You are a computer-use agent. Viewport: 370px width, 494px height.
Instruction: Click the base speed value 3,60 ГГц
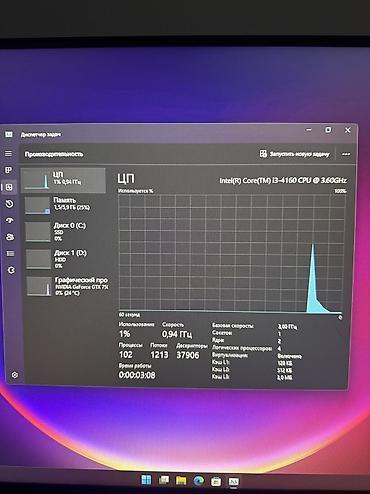[287, 327]
